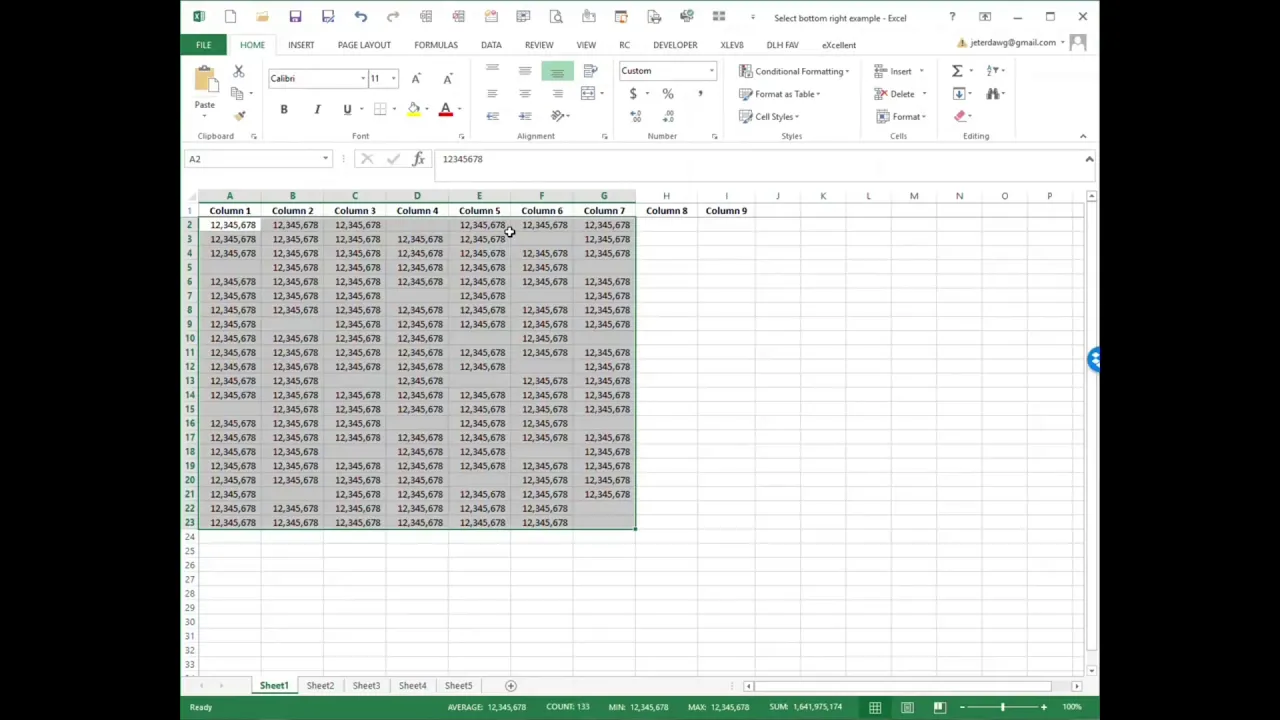The width and height of the screenshot is (1280, 720).
Task: Click Decrease Decimal icon
Action: click(667, 116)
